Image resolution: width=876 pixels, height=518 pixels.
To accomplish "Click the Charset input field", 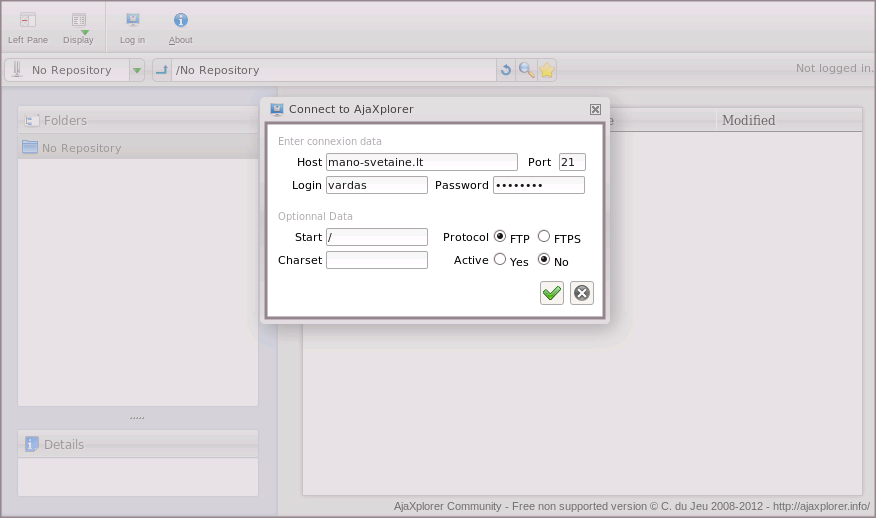I will 376,260.
